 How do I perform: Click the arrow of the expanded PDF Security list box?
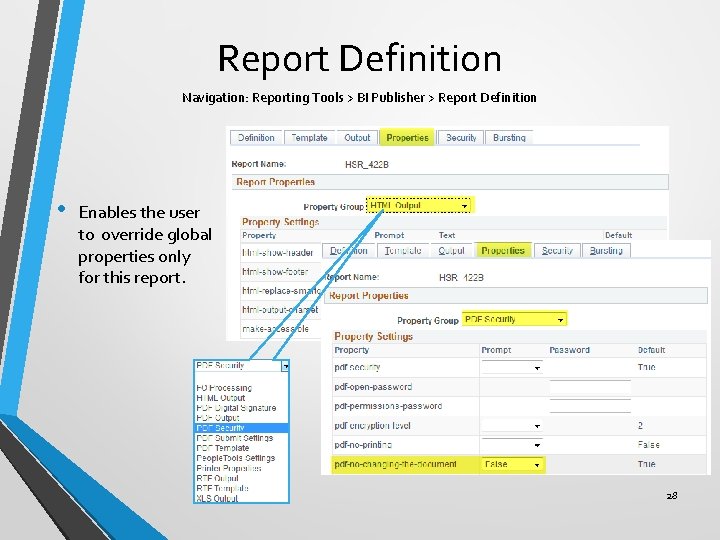click(x=286, y=366)
